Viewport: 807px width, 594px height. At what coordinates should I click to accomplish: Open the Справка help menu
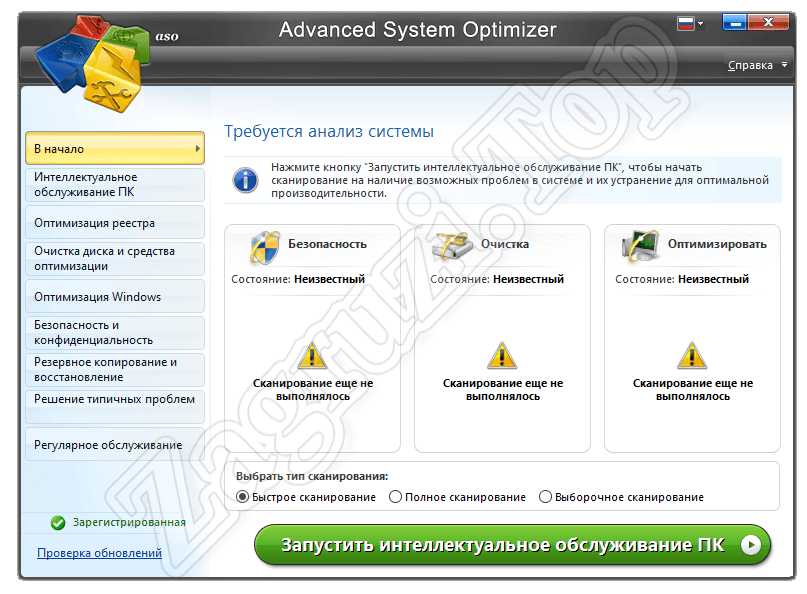(750, 65)
